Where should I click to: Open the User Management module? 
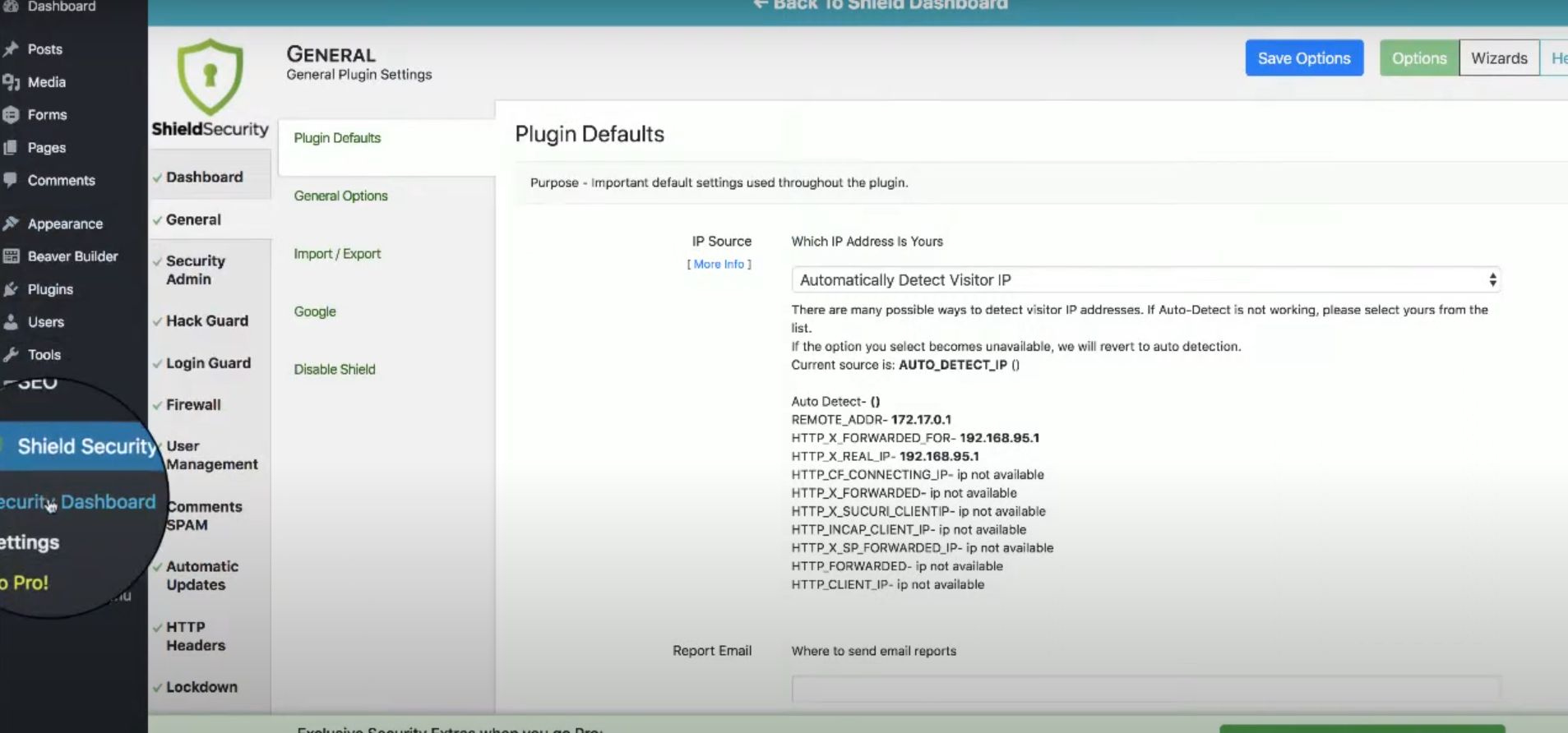(x=212, y=455)
